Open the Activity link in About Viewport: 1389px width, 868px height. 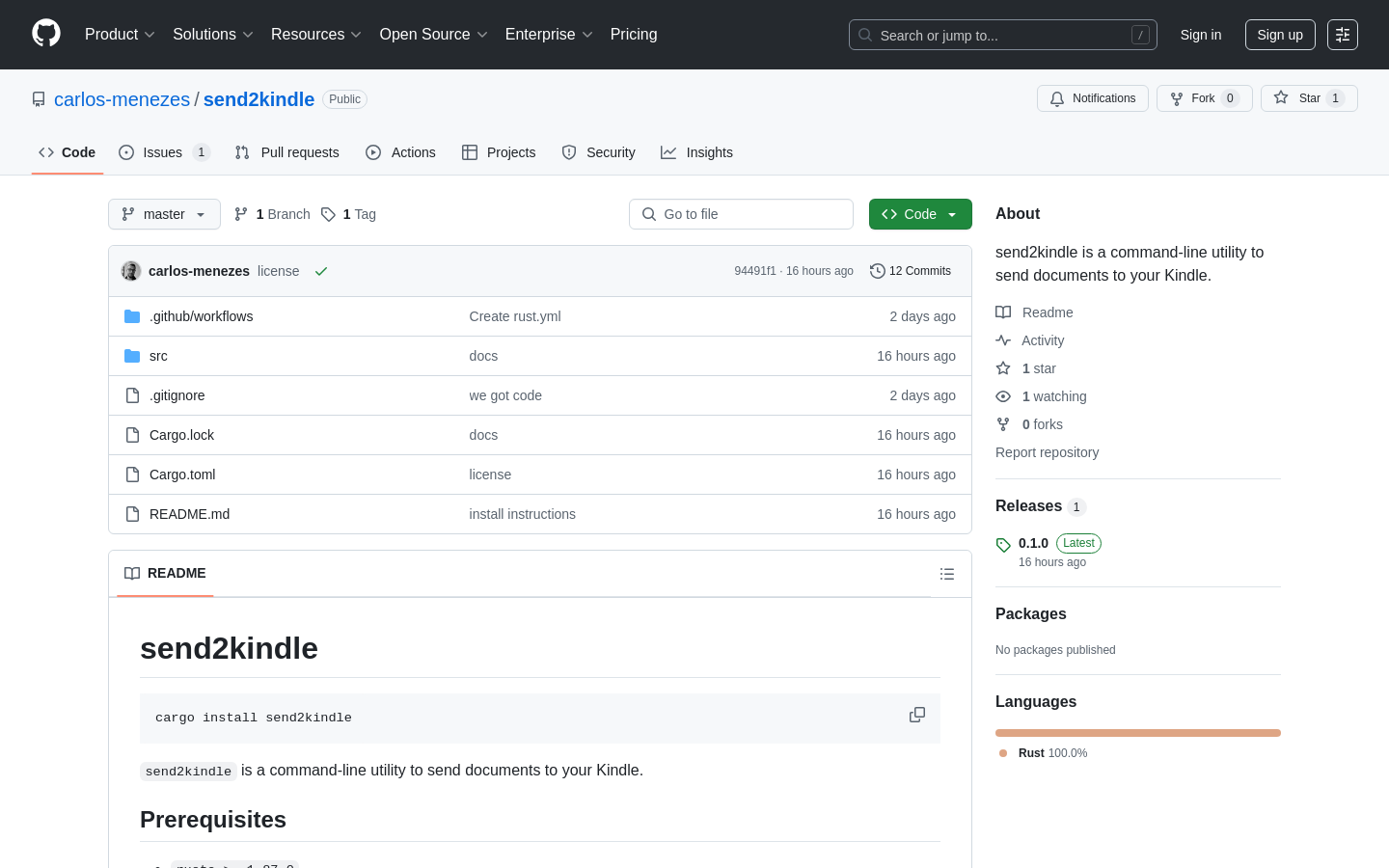coord(1030,340)
